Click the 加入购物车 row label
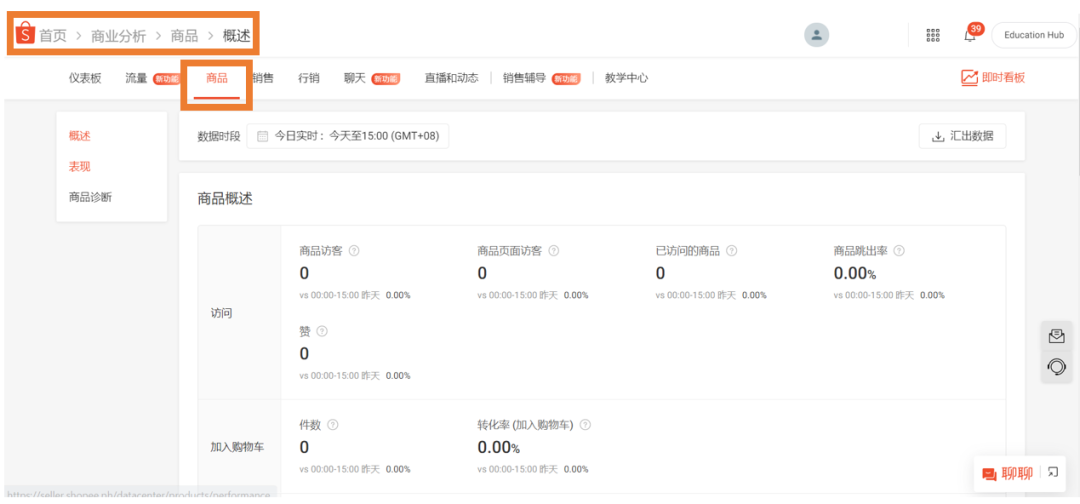Viewport: 1080px width, 504px height. click(x=237, y=447)
